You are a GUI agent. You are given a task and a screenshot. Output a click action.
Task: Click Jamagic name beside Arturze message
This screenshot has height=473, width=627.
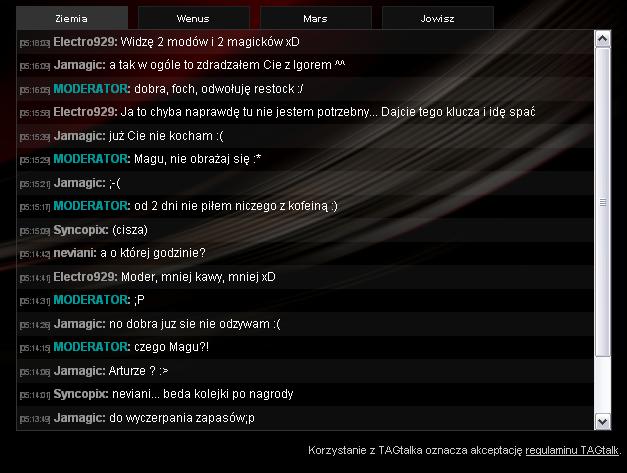click(80, 371)
